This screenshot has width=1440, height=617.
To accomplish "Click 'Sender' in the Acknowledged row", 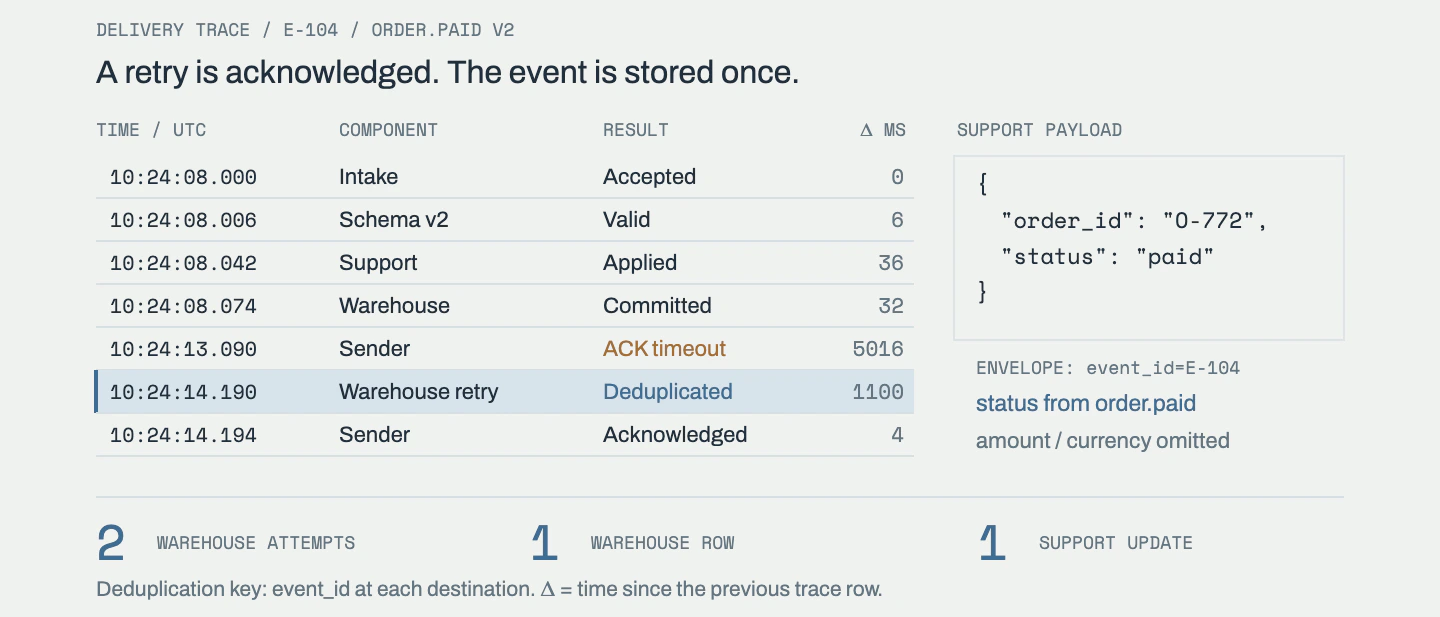I will click(374, 435).
